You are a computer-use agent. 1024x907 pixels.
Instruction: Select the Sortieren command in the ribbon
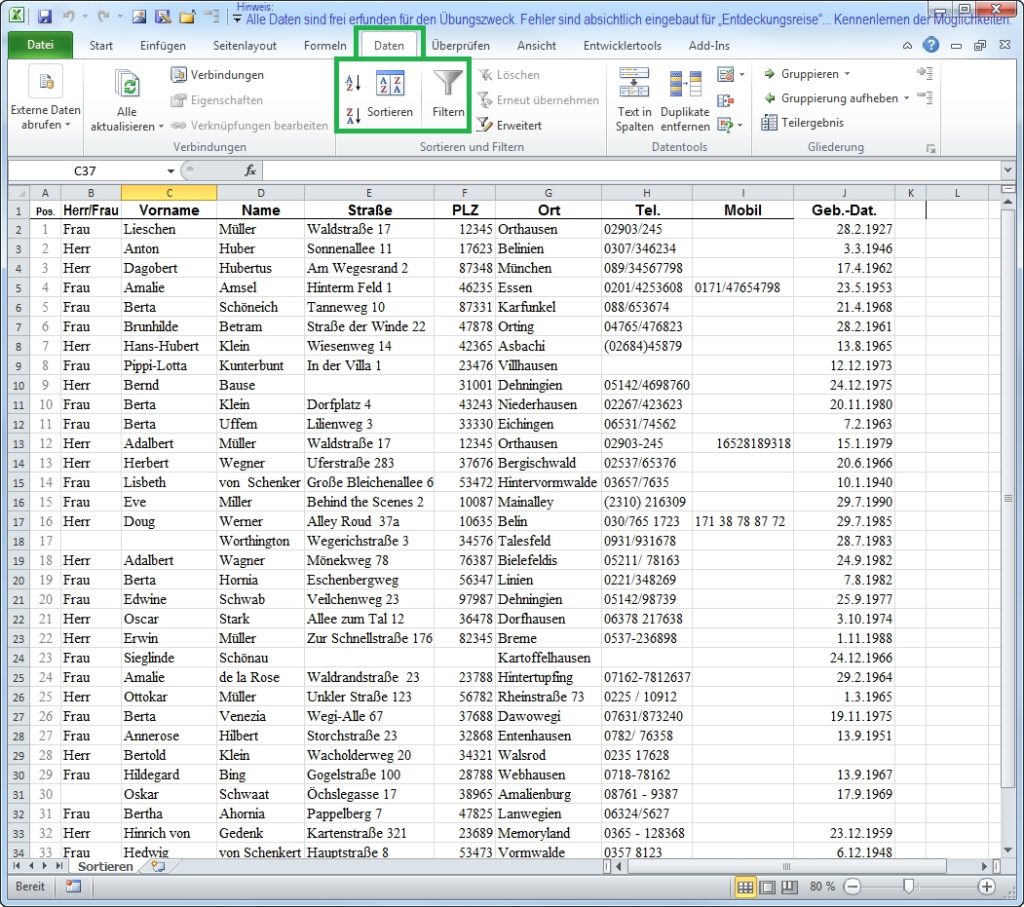pyautogui.click(x=389, y=95)
